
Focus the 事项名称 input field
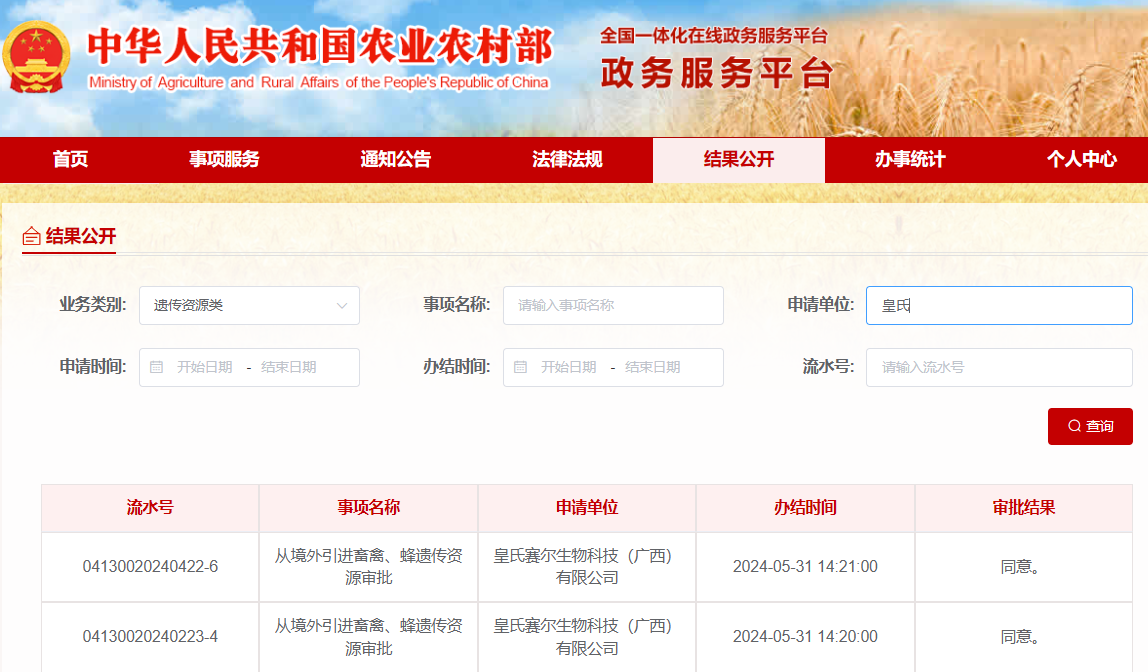click(613, 305)
